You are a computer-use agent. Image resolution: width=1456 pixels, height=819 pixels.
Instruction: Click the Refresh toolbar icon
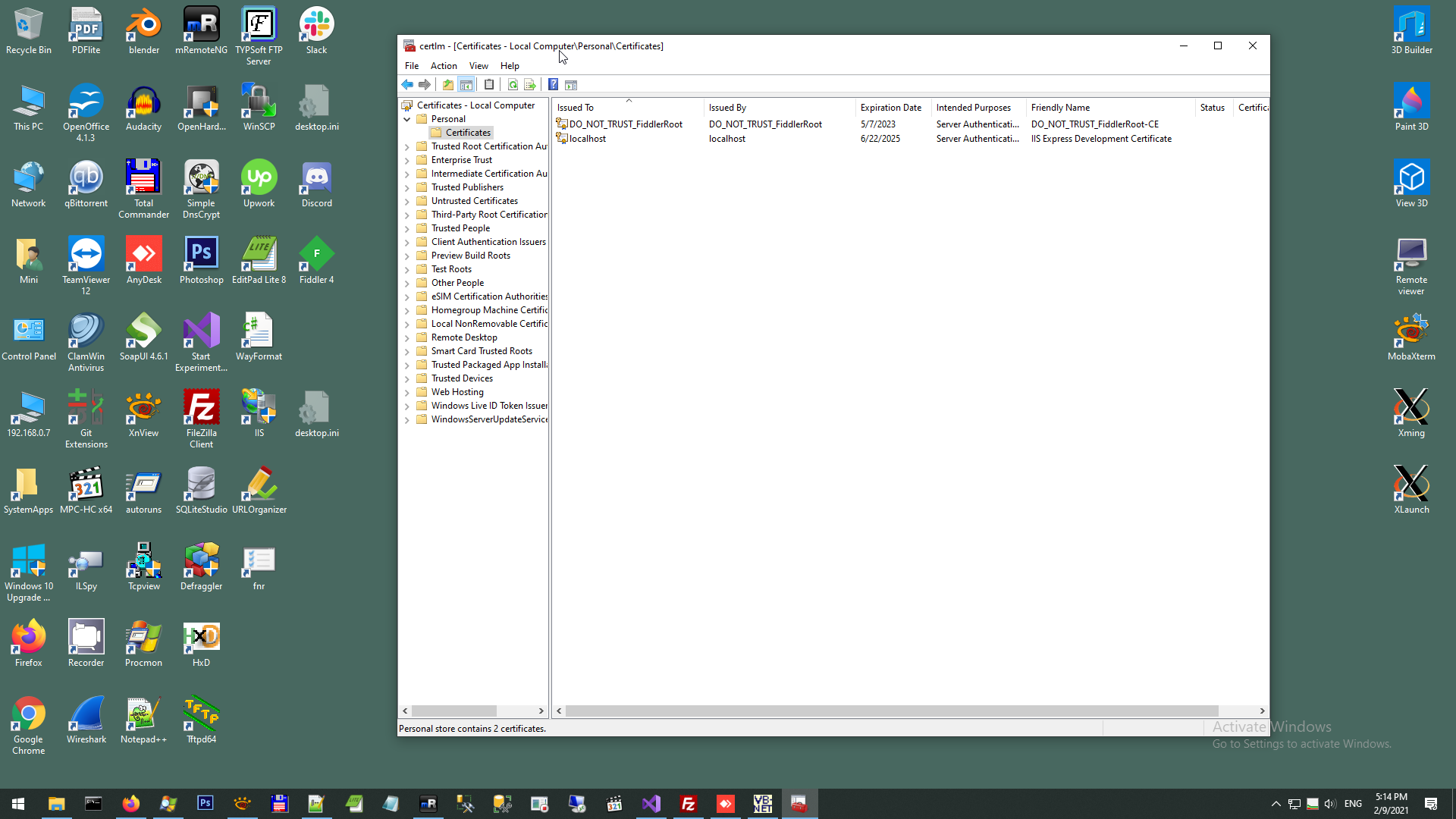(513, 85)
